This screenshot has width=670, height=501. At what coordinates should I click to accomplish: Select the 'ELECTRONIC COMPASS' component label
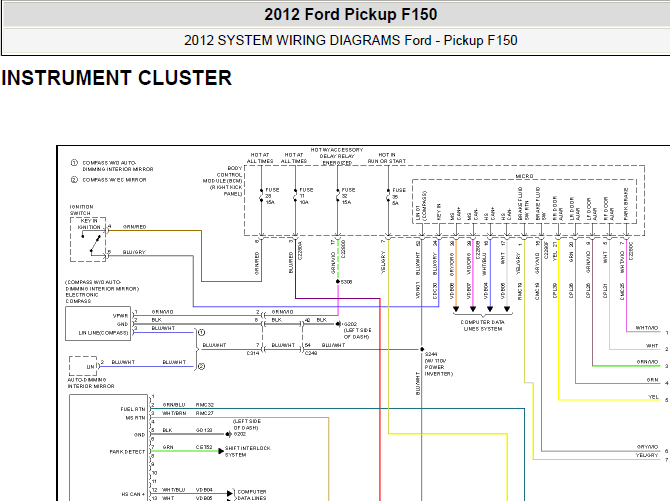[x=82, y=298]
